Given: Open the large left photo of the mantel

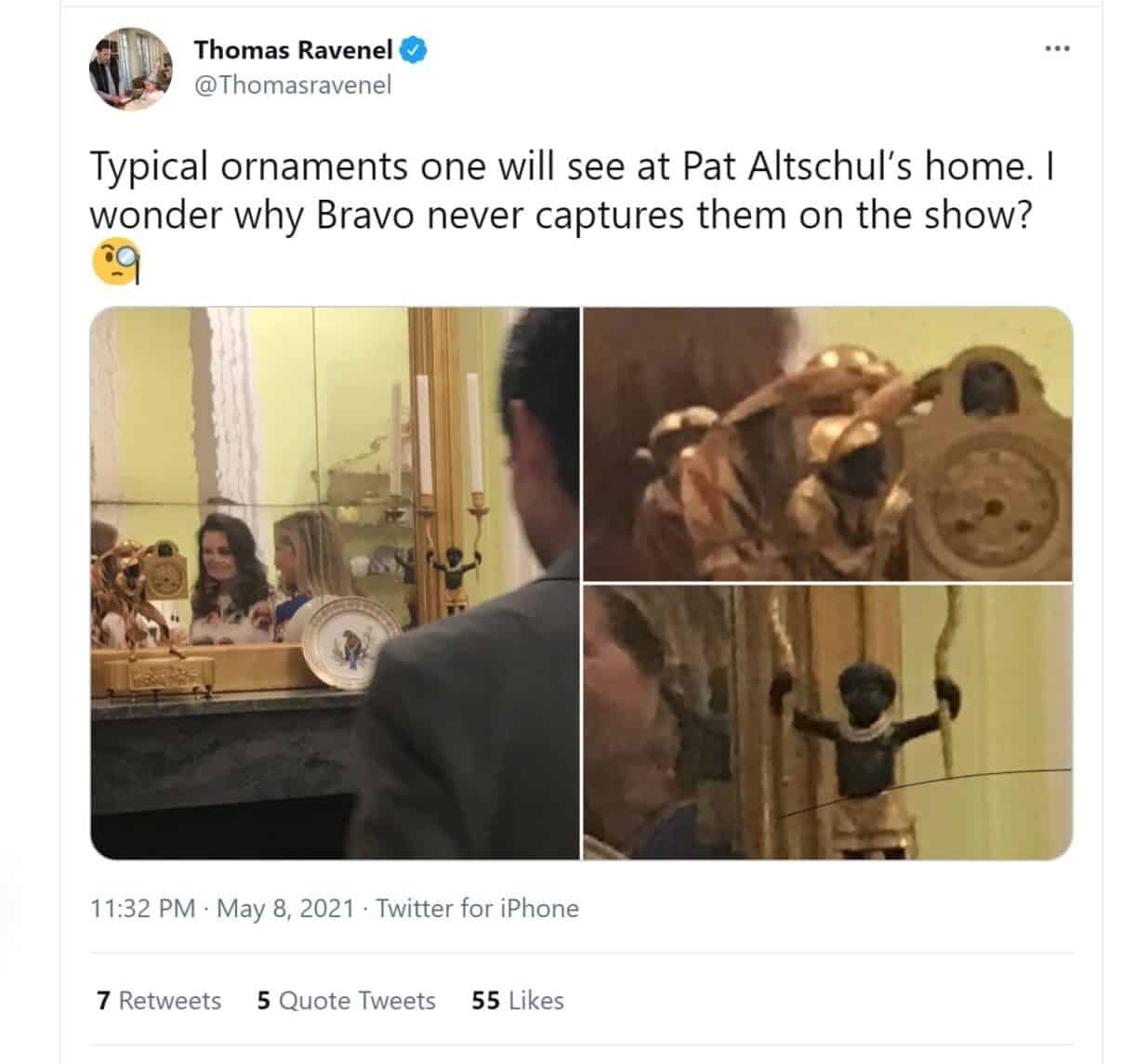Looking at the screenshot, I should click(x=335, y=583).
